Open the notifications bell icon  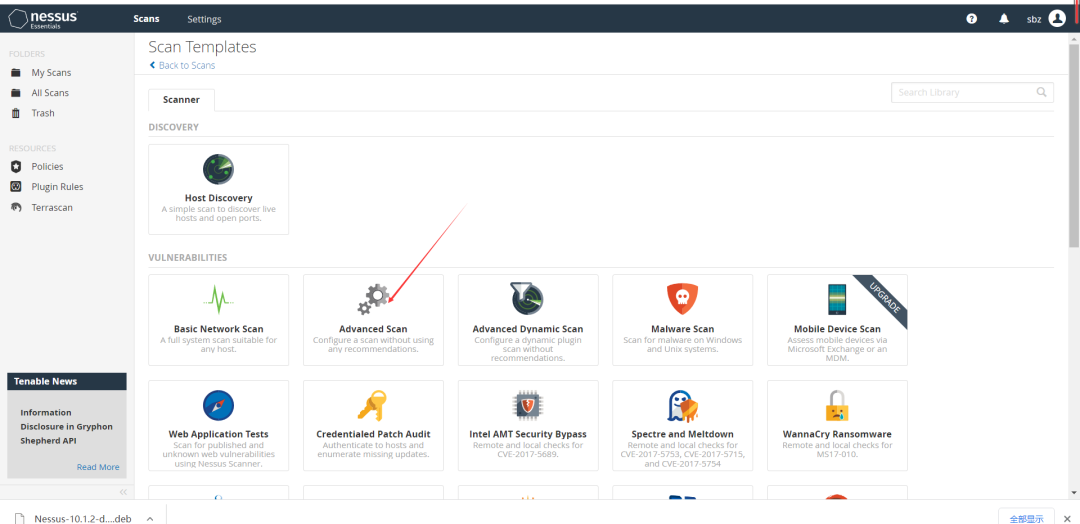coord(1004,19)
